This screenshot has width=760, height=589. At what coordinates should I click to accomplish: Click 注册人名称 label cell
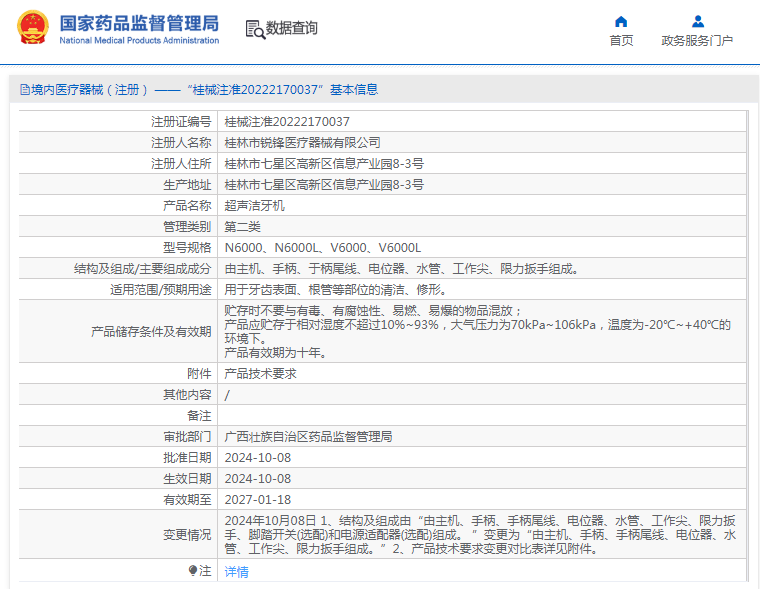(x=181, y=143)
